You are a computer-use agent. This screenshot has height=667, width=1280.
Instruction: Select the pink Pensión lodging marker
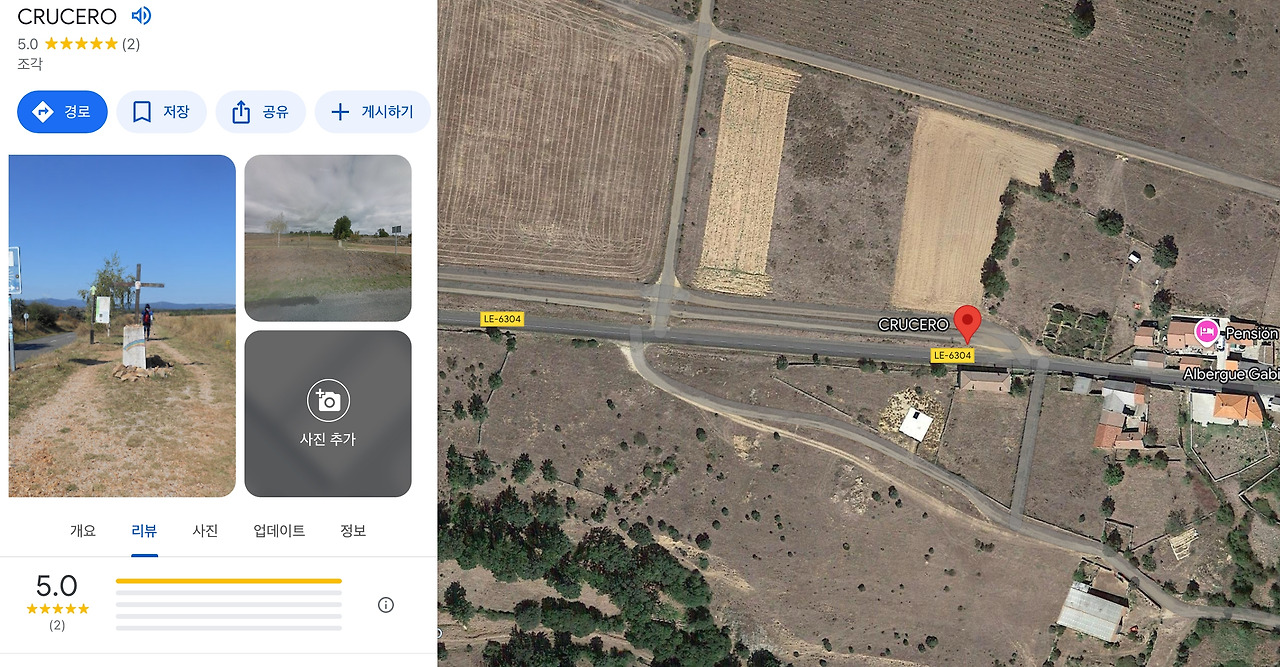1207,331
